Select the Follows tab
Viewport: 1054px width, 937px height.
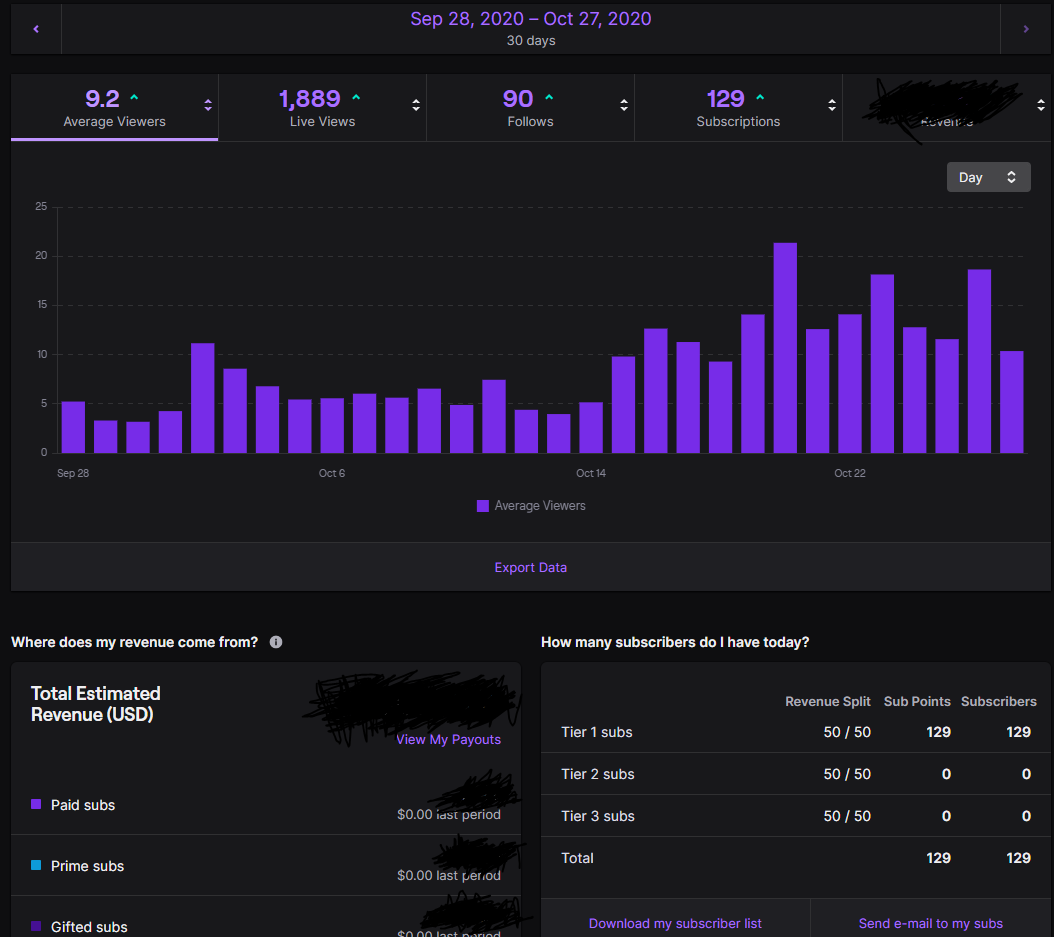(x=530, y=108)
